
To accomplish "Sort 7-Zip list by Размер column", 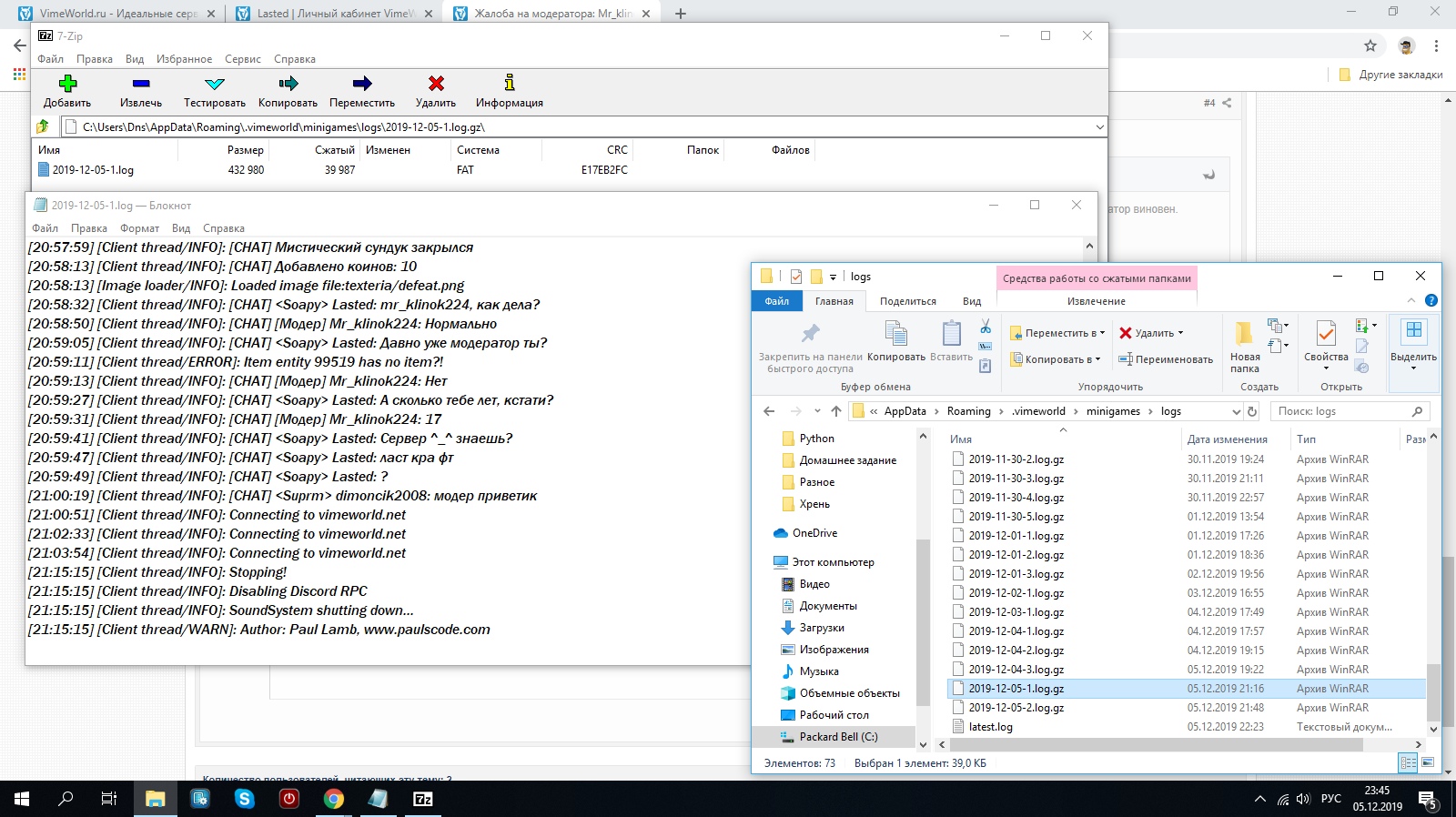I will click(x=246, y=150).
